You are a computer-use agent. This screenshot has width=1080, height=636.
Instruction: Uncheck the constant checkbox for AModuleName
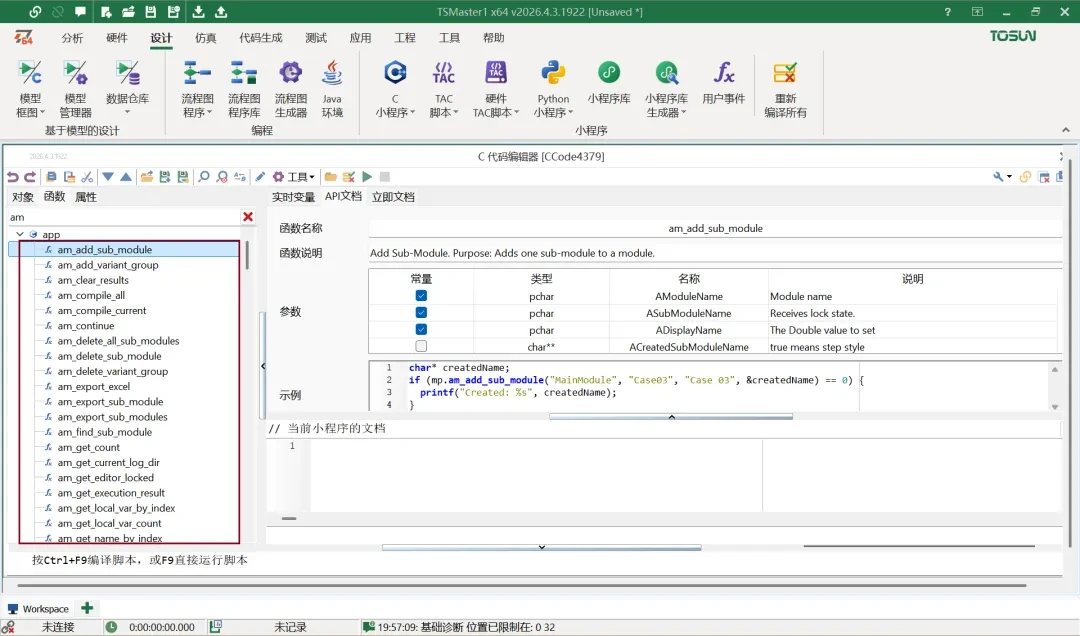[x=421, y=297]
